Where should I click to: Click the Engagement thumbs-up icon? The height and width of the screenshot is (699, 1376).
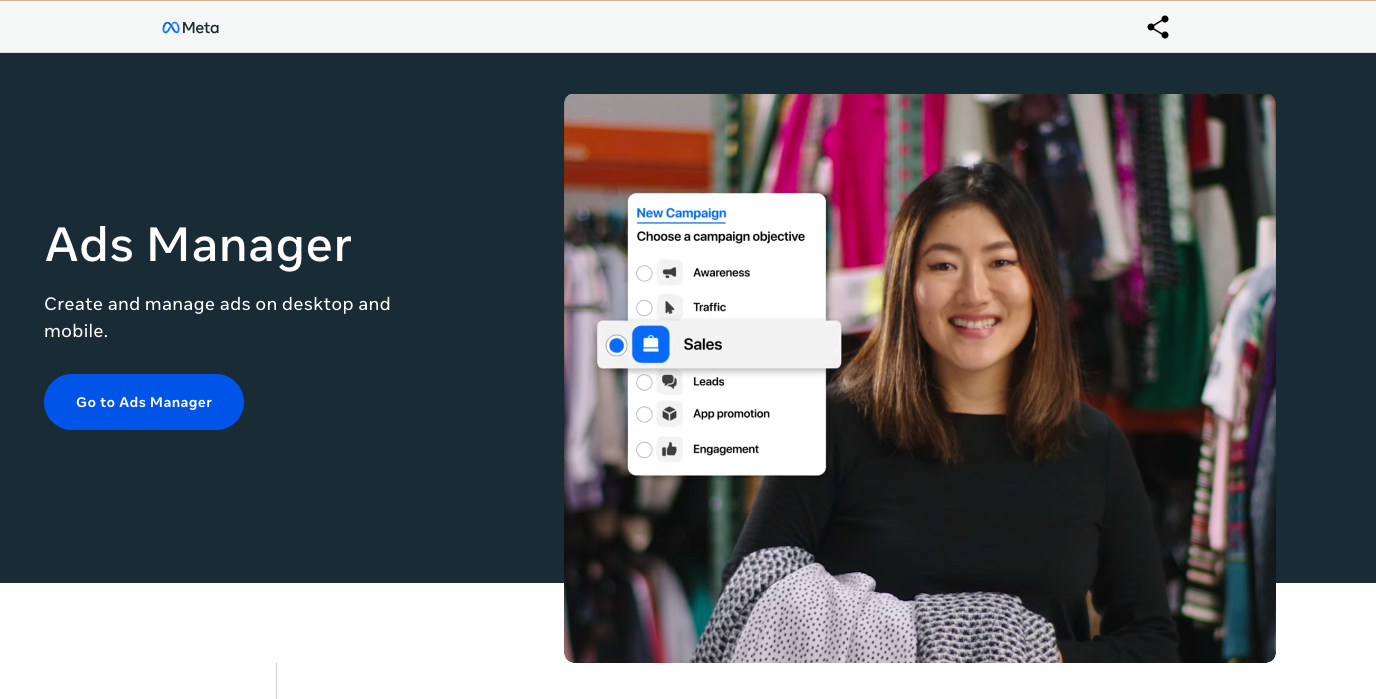pos(670,449)
